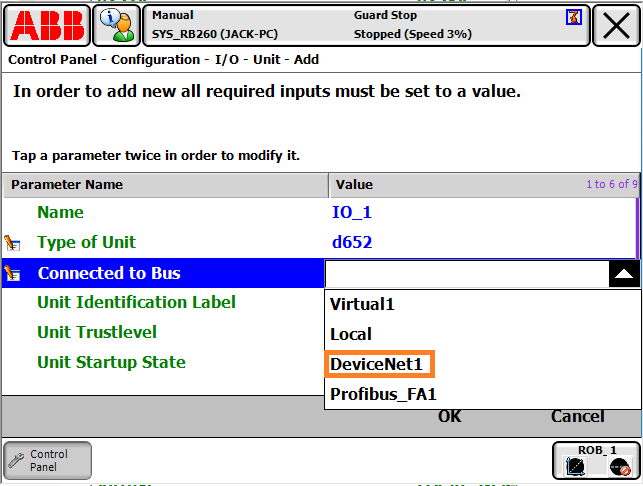Viewport: 643px width, 486px height.
Task: Select the Name parameter row
Action: click(60, 212)
